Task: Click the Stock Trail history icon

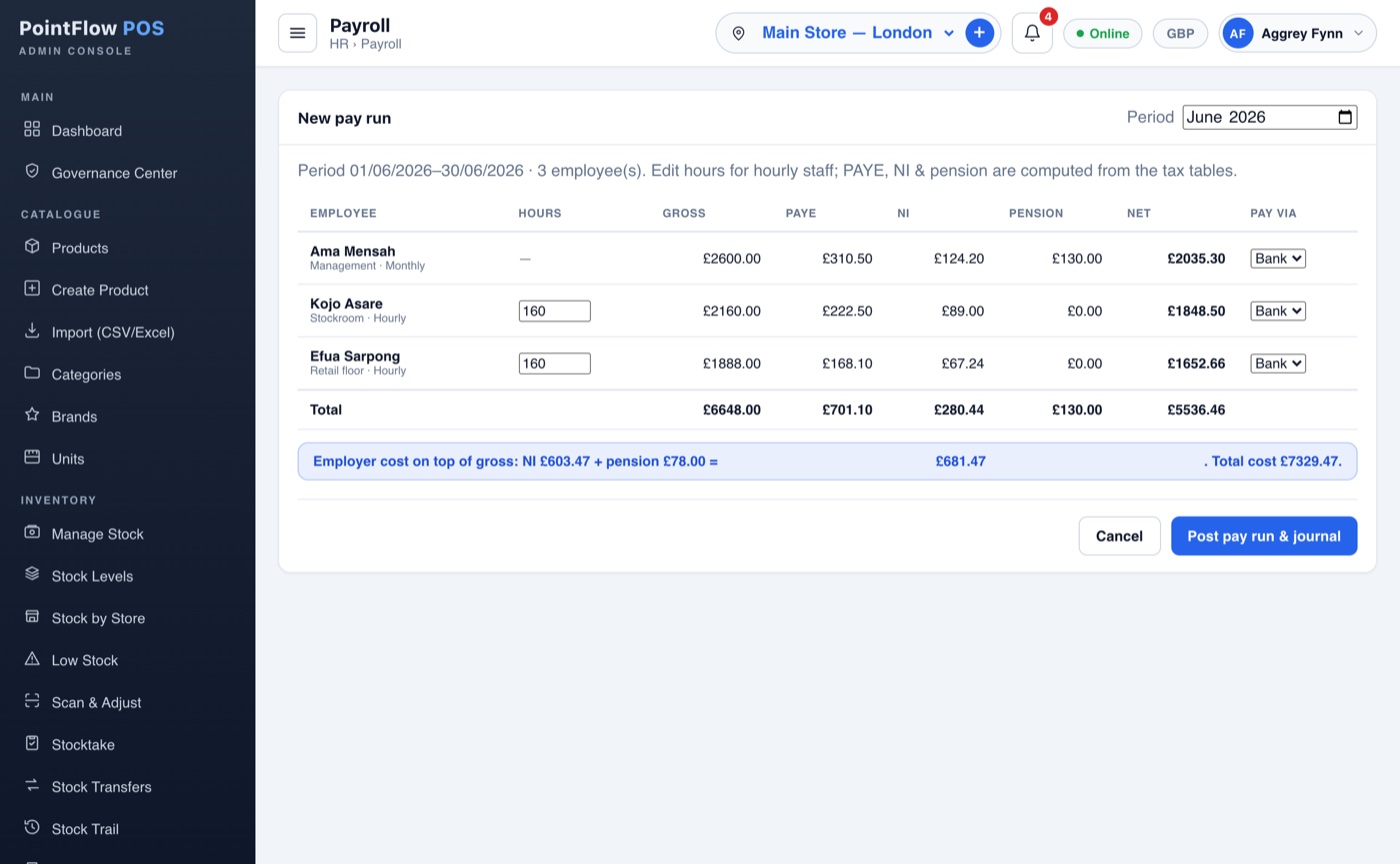Action: pyautogui.click(x=32, y=828)
